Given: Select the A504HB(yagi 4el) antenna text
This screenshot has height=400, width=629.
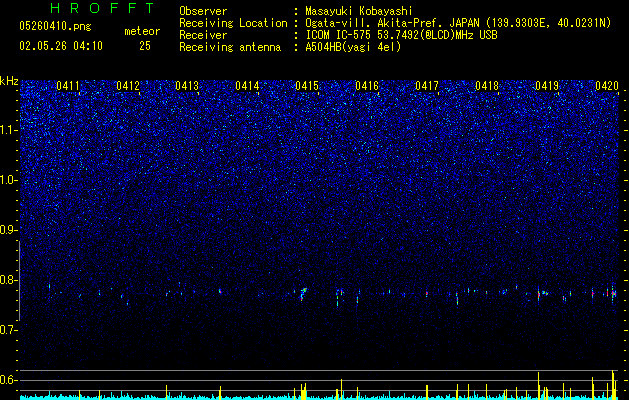Looking at the screenshot, I should 353,47.
